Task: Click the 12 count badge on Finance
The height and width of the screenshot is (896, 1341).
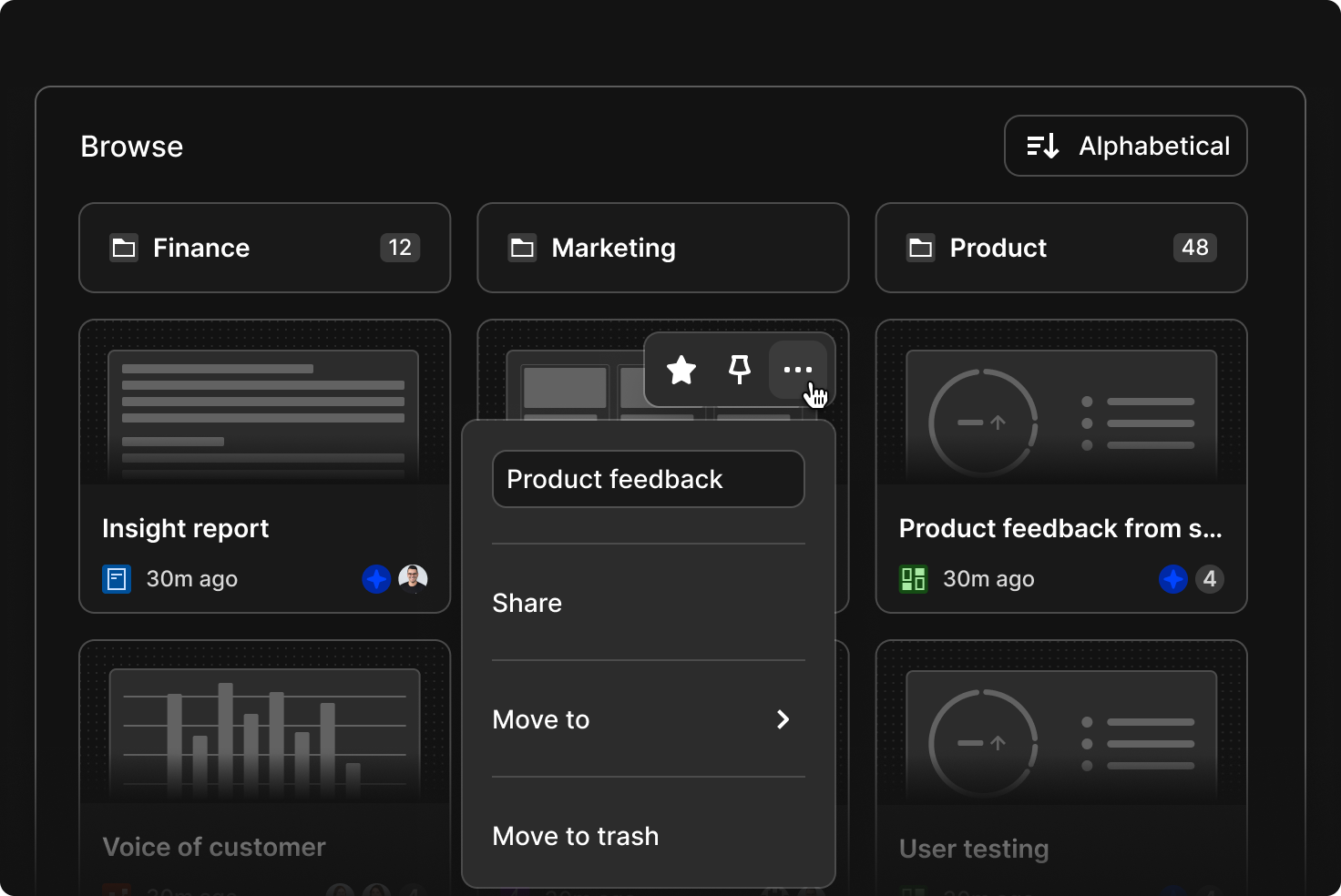Action: [400, 247]
